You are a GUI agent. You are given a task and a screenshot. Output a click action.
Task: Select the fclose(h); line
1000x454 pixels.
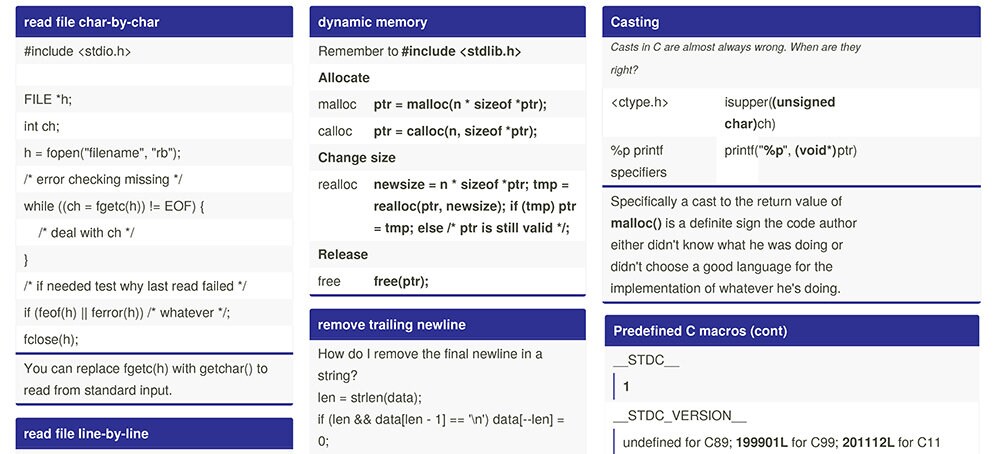tap(51, 340)
